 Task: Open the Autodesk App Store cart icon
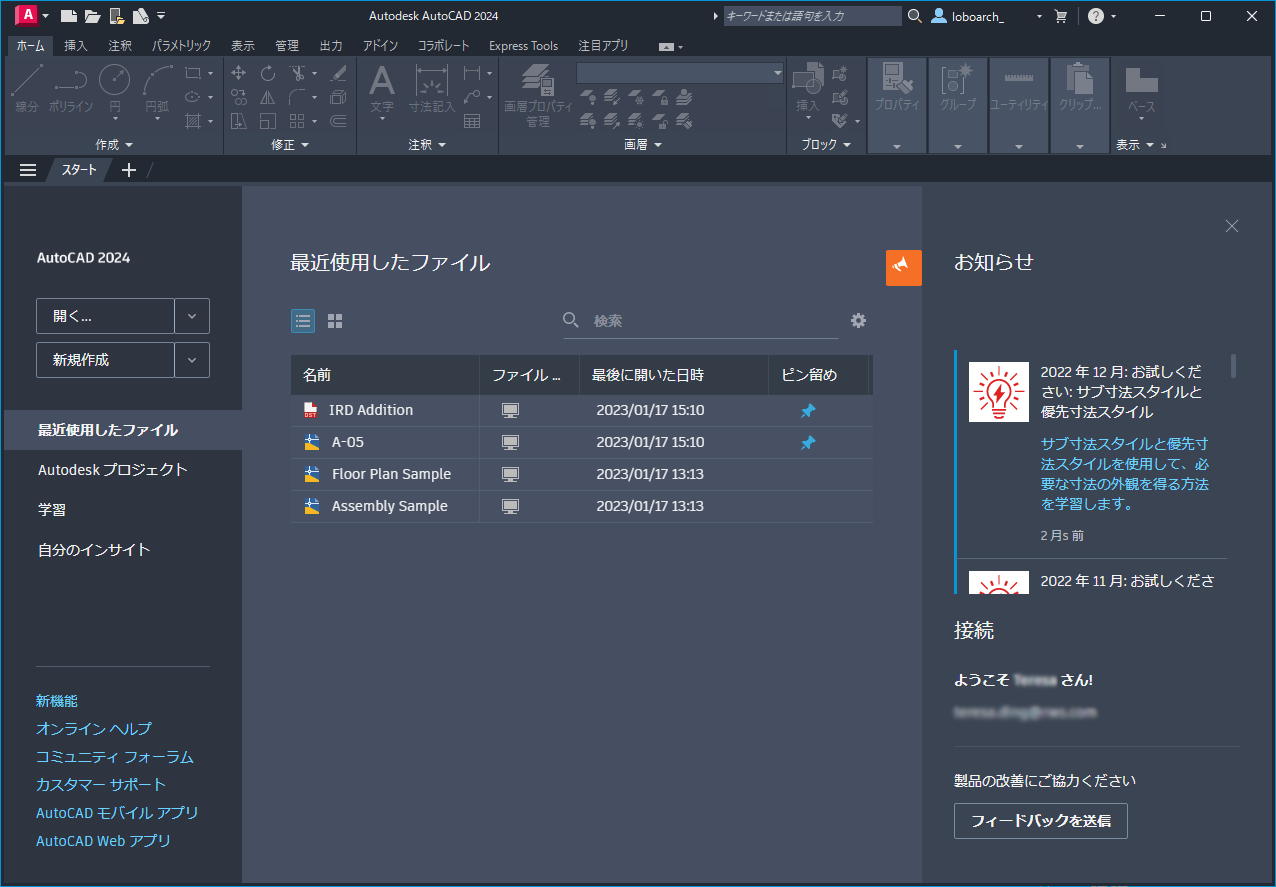(x=1061, y=16)
